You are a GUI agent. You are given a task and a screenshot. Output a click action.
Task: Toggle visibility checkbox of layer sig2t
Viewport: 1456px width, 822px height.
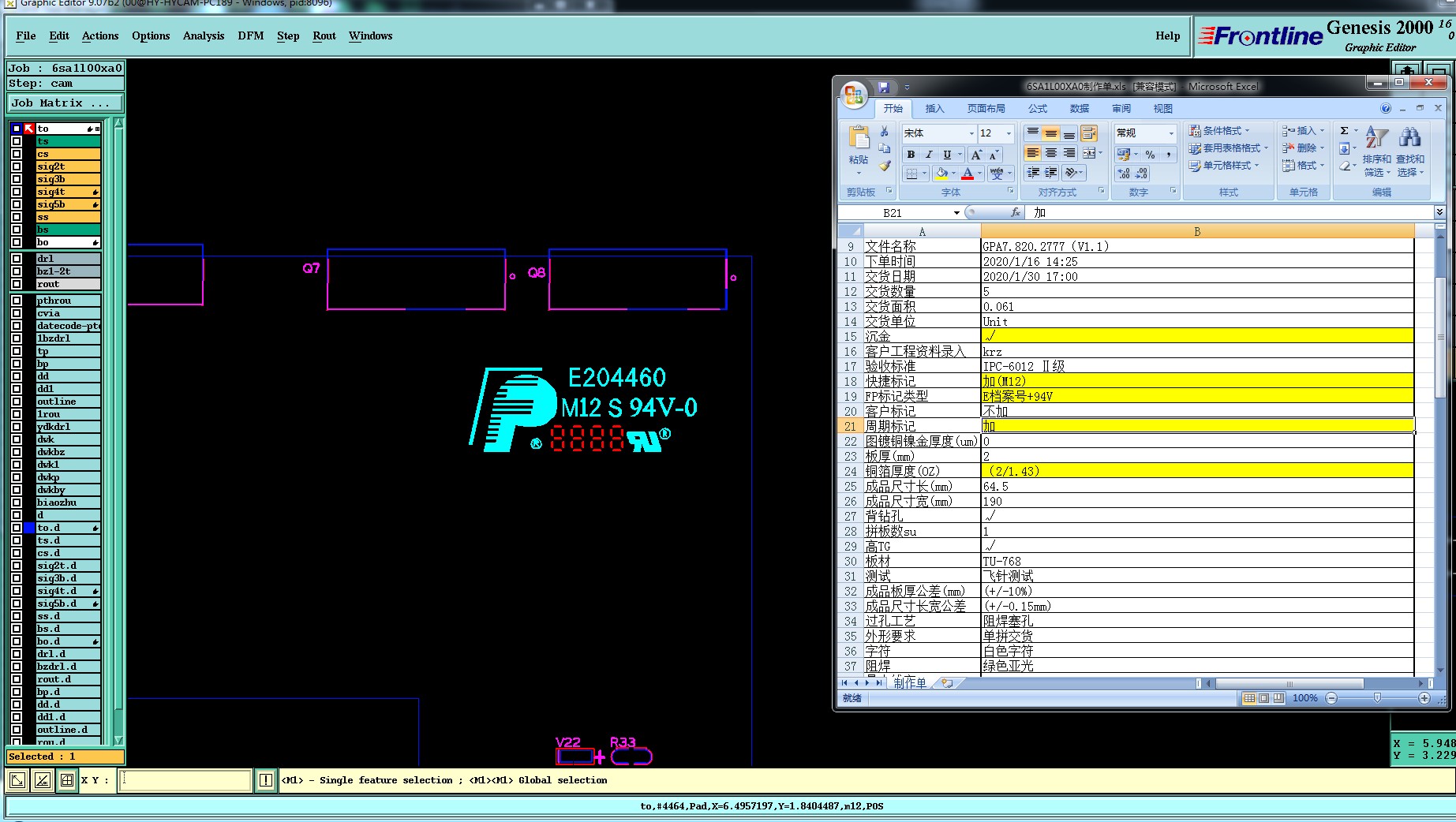click(17, 166)
